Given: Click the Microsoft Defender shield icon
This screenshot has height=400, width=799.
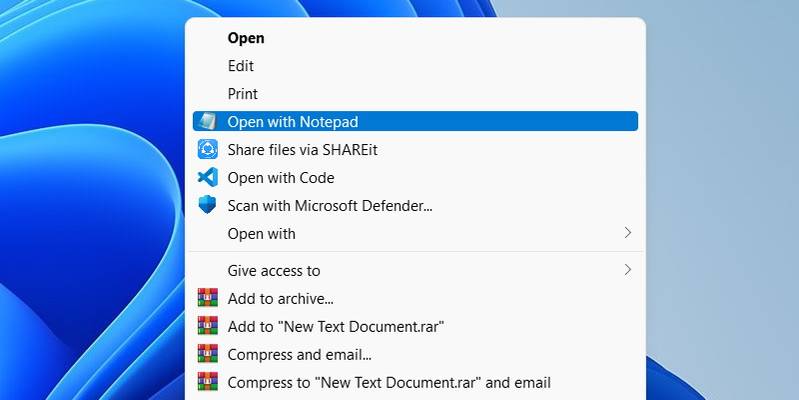Looking at the screenshot, I should pyautogui.click(x=207, y=205).
